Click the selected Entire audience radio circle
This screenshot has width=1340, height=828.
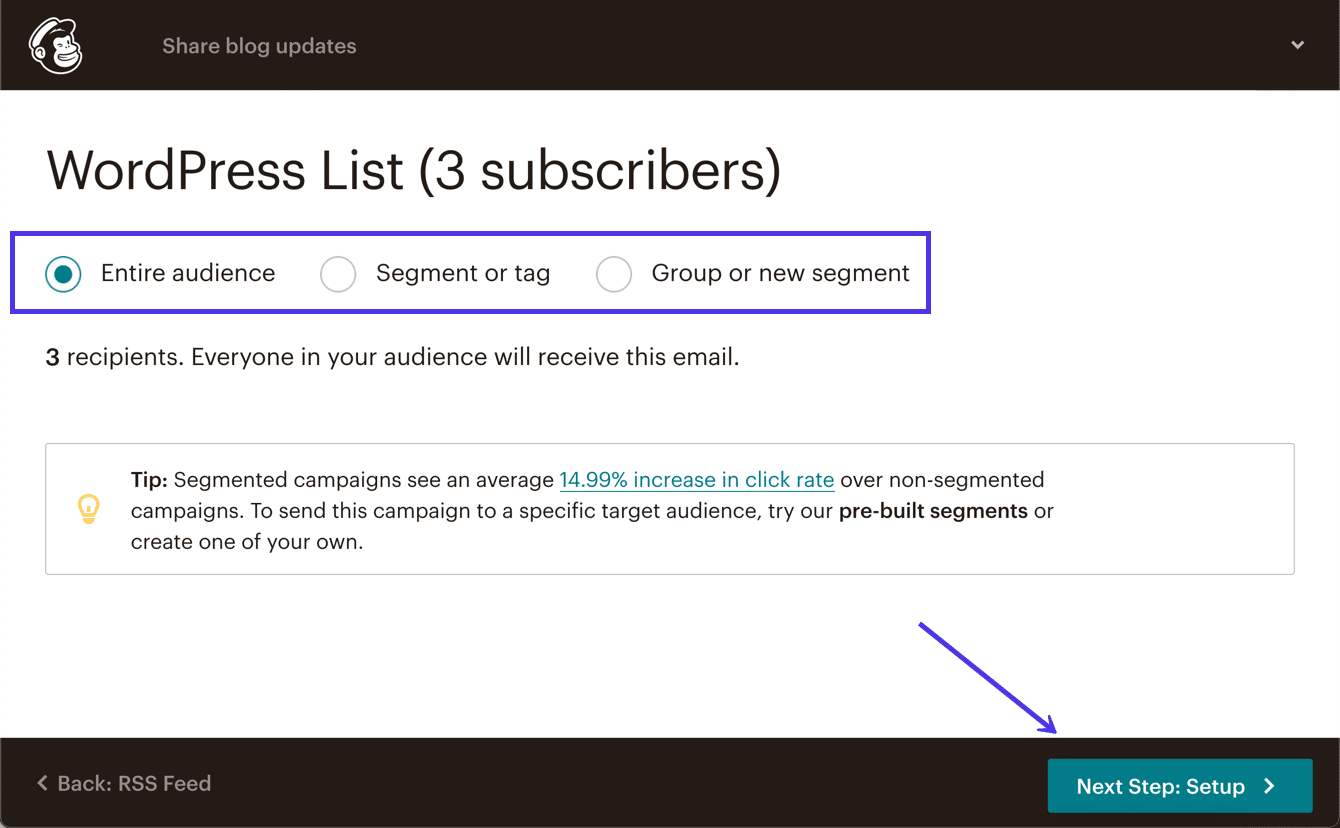pyautogui.click(x=62, y=273)
